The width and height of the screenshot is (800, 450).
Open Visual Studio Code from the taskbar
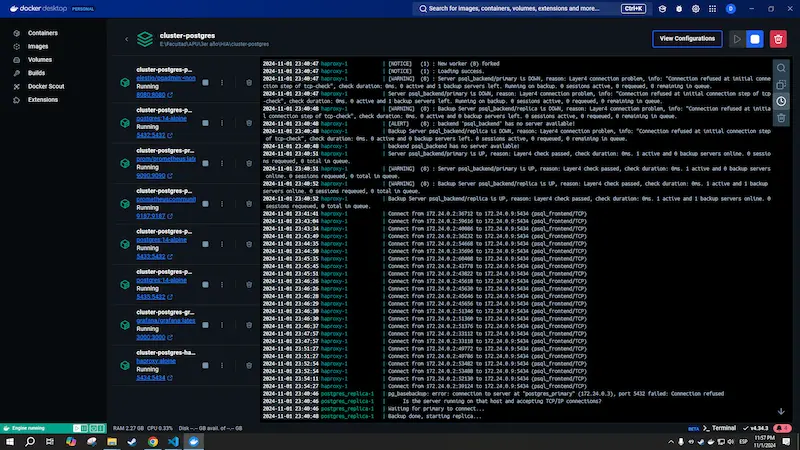pyautogui.click(x=173, y=442)
